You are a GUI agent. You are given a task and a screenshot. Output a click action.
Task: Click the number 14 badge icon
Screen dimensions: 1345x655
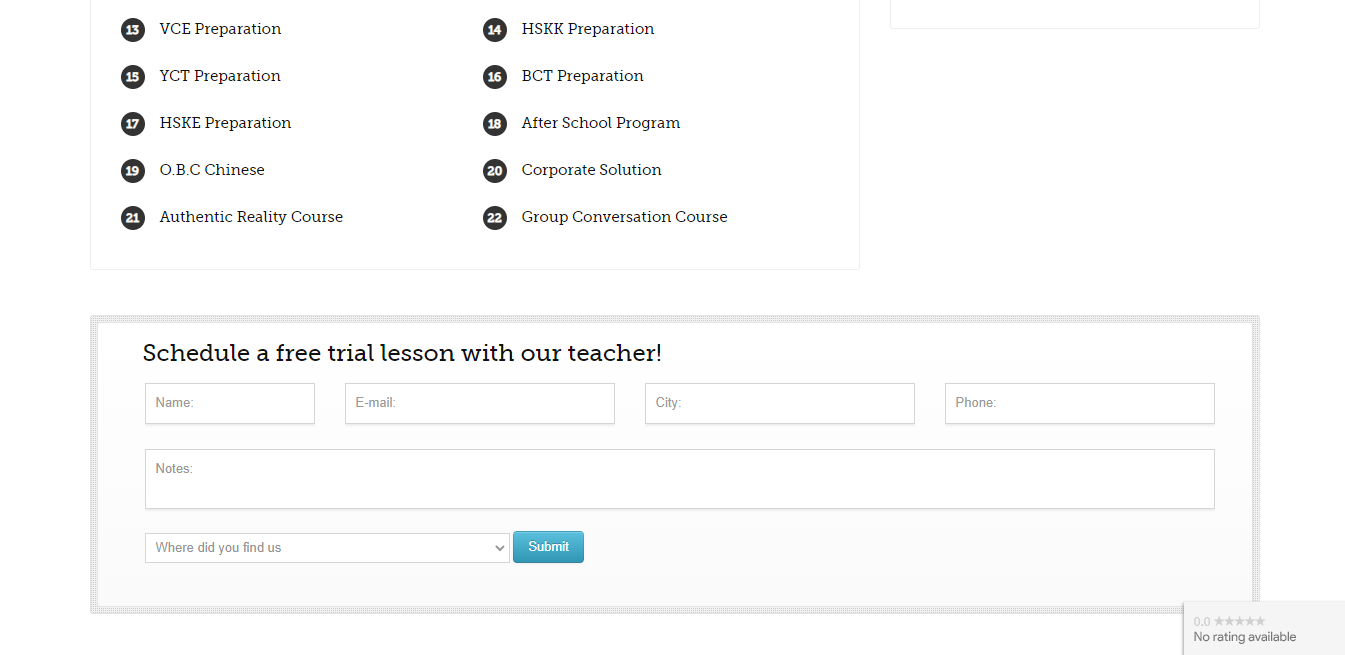(495, 30)
